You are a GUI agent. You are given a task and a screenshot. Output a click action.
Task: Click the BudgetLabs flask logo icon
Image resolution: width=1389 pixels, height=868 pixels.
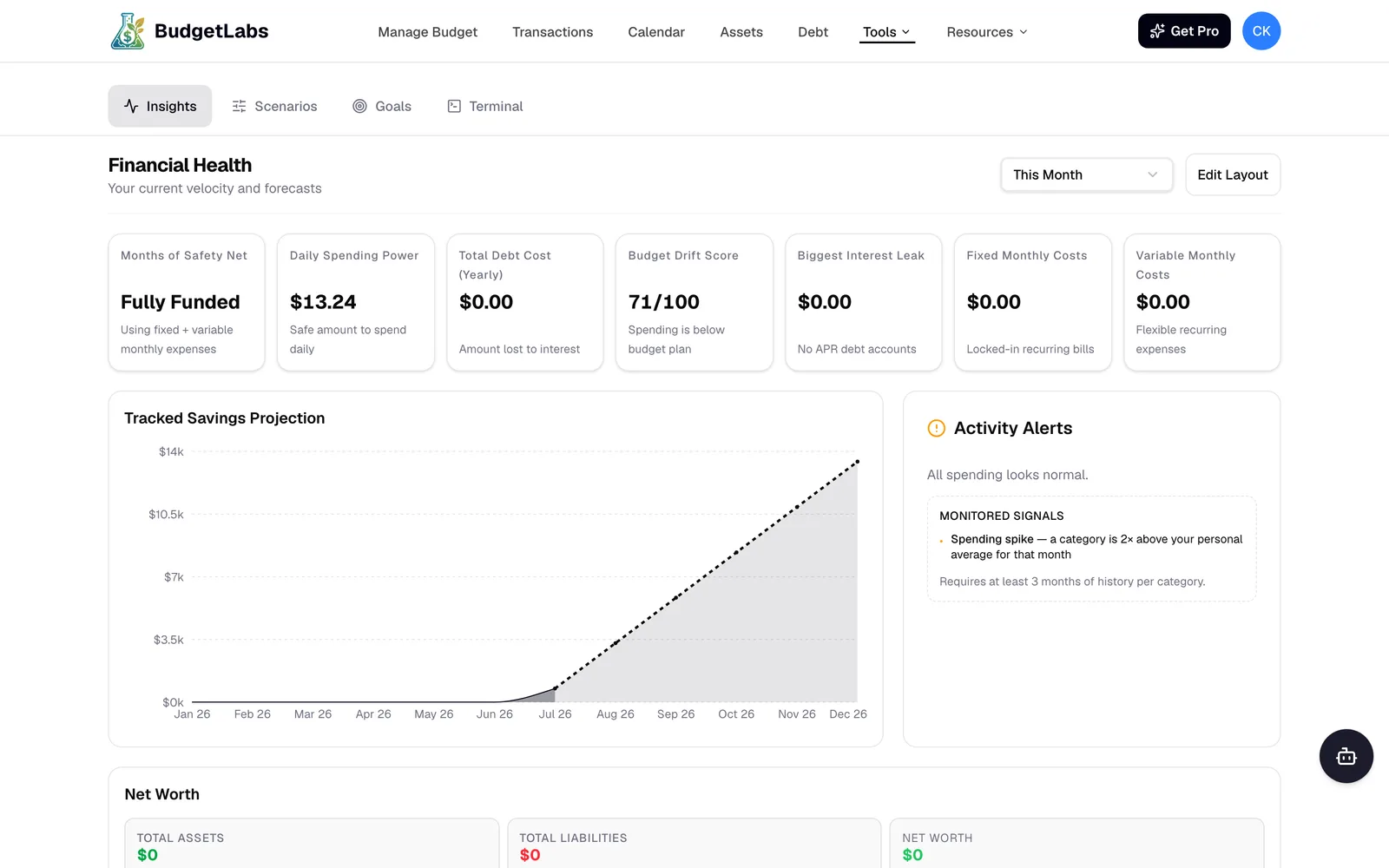128,31
